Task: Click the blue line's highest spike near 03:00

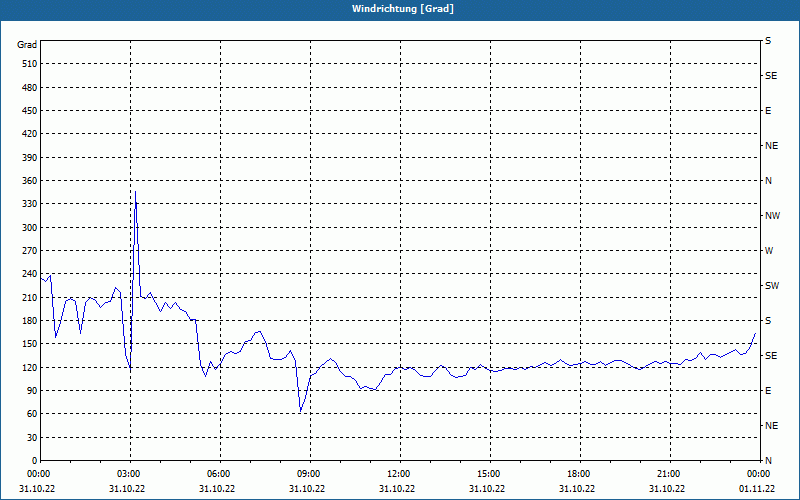Action: pyautogui.click(x=135, y=192)
